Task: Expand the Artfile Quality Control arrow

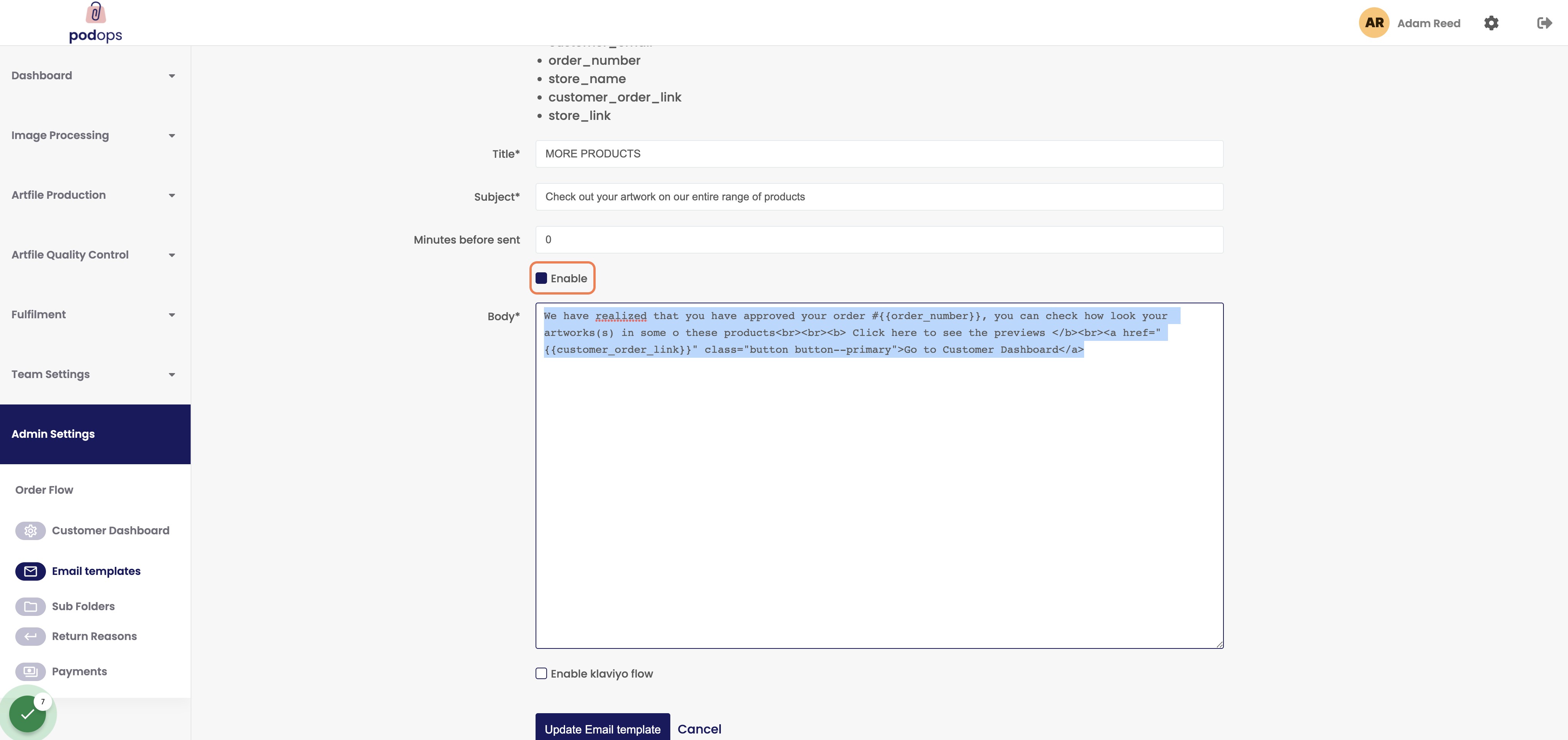Action: (x=171, y=255)
